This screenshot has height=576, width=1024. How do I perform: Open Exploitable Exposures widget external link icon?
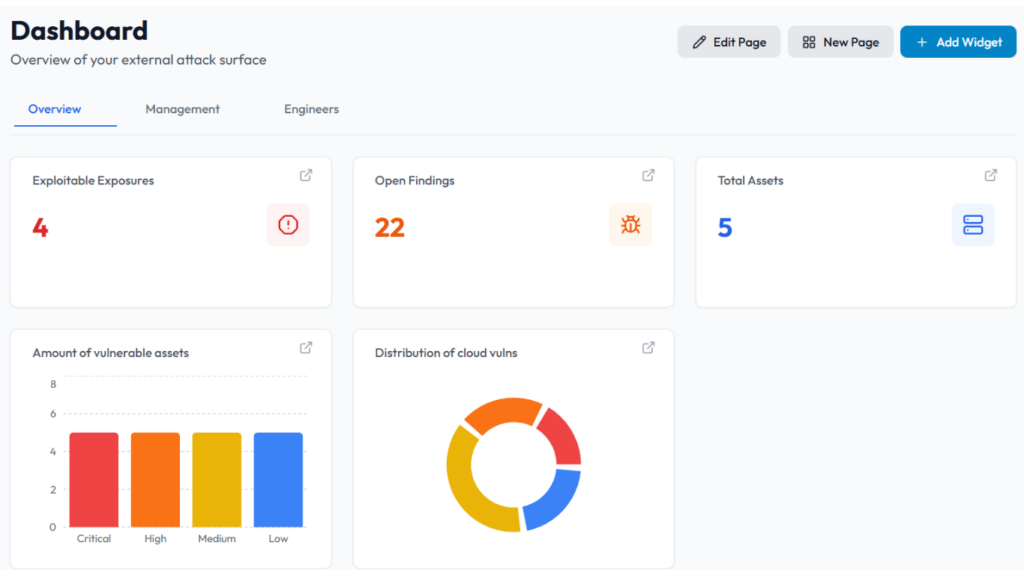[x=306, y=175]
